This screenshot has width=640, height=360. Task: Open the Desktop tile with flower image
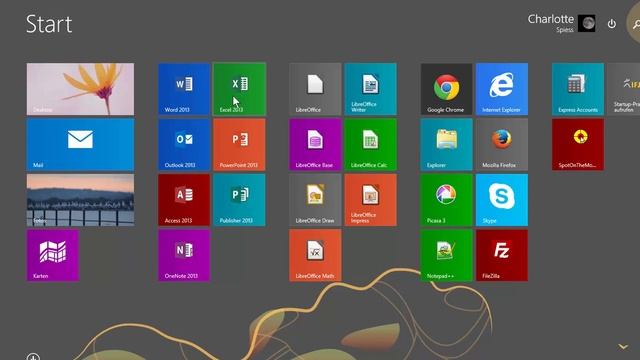point(80,89)
